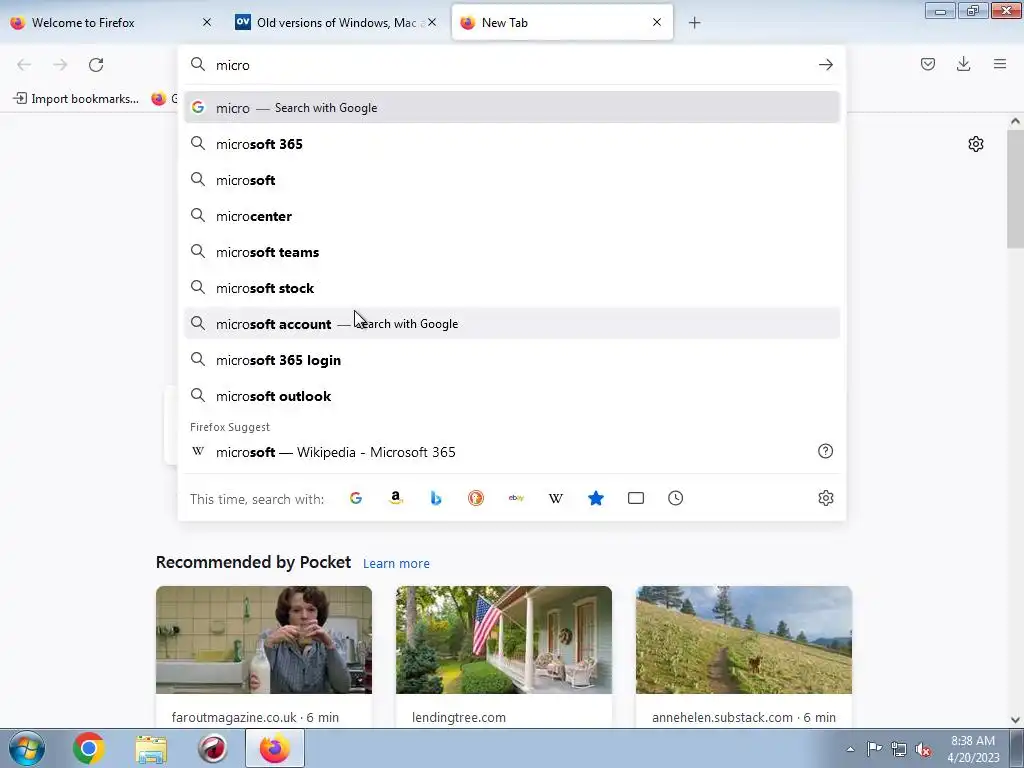
Task: Search this time with DuckDuckGo icon
Action: pyautogui.click(x=475, y=498)
